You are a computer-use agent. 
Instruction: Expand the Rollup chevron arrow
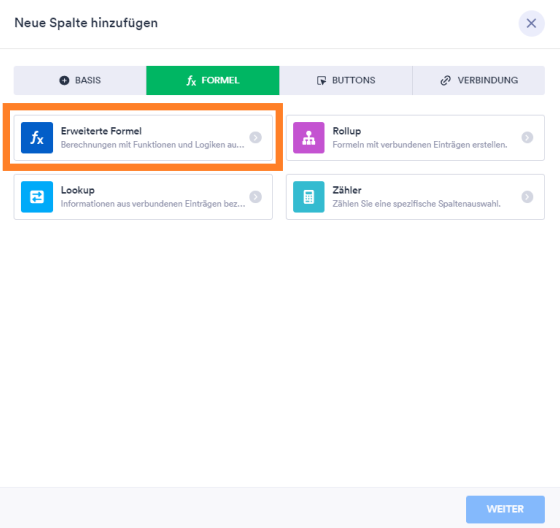point(527,138)
